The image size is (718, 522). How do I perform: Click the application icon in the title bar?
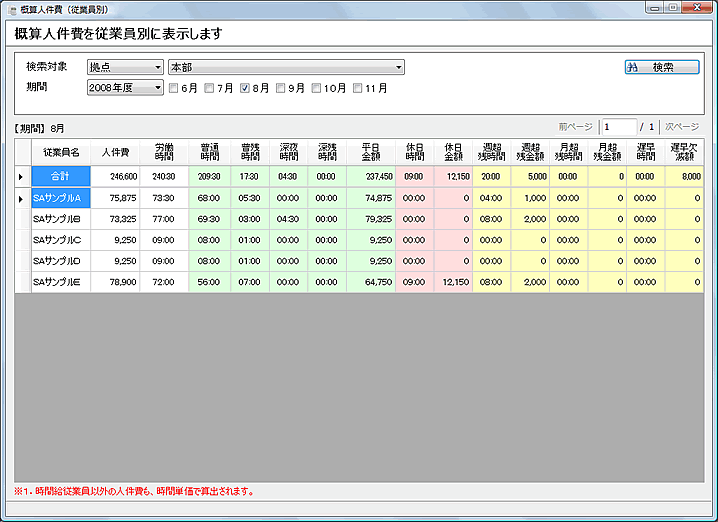click(11, 8)
